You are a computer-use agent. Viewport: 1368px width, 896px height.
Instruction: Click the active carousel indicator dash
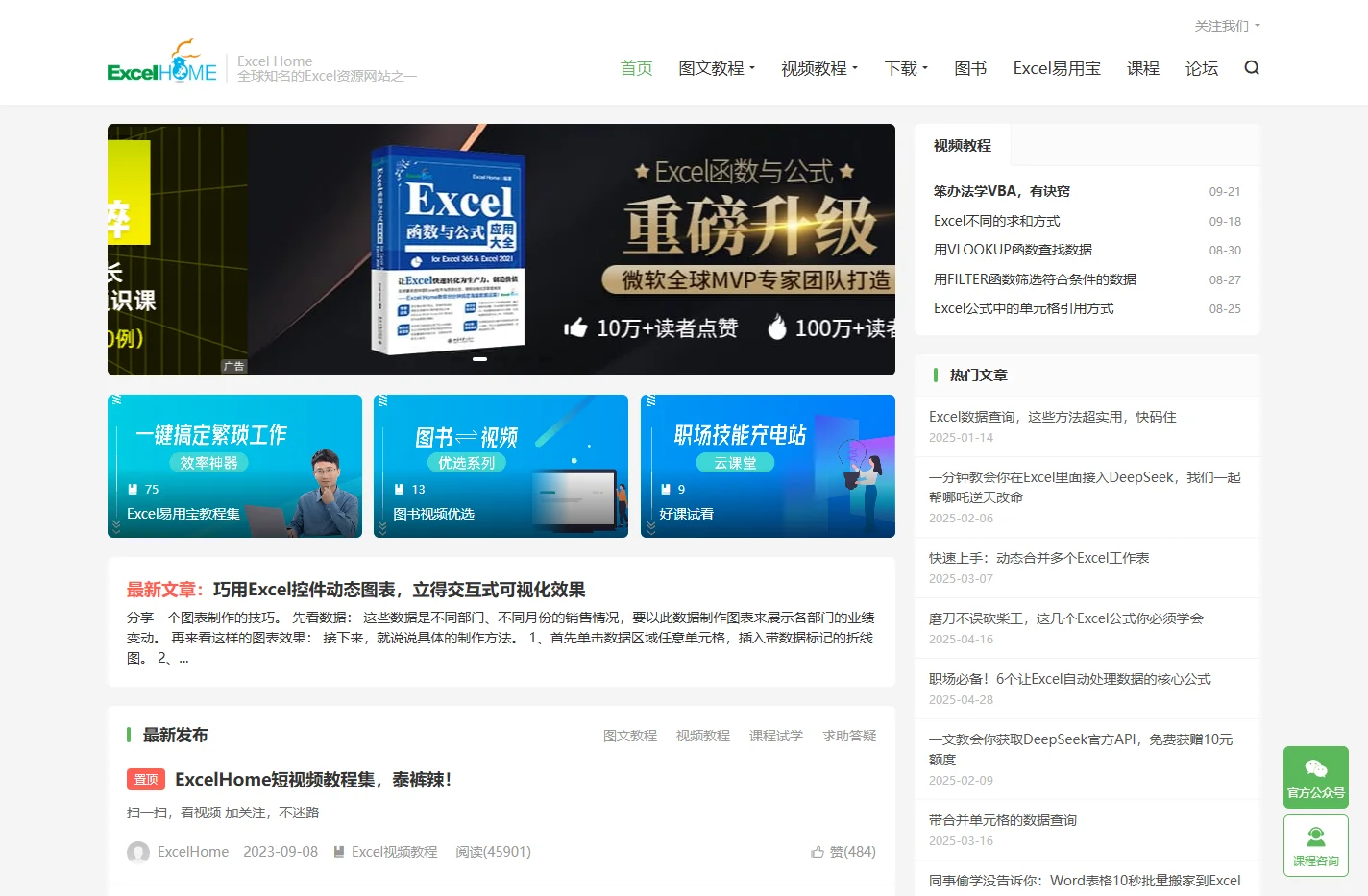(x=479, y=359)
